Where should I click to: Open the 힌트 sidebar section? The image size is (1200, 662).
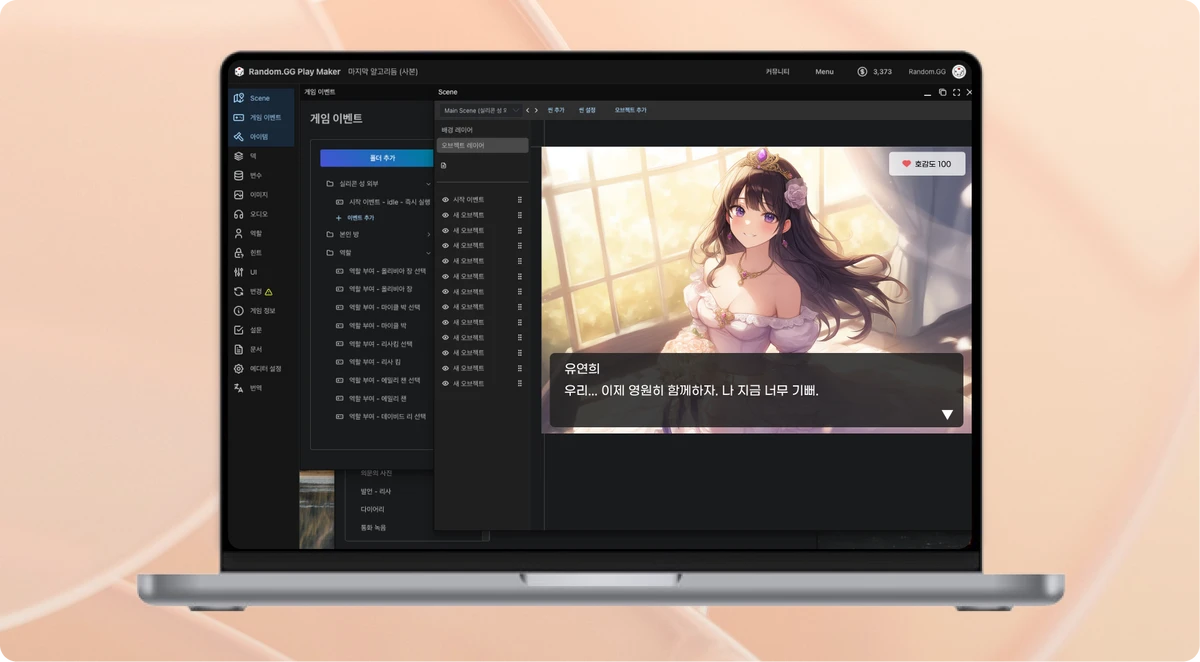coord(248,252)
